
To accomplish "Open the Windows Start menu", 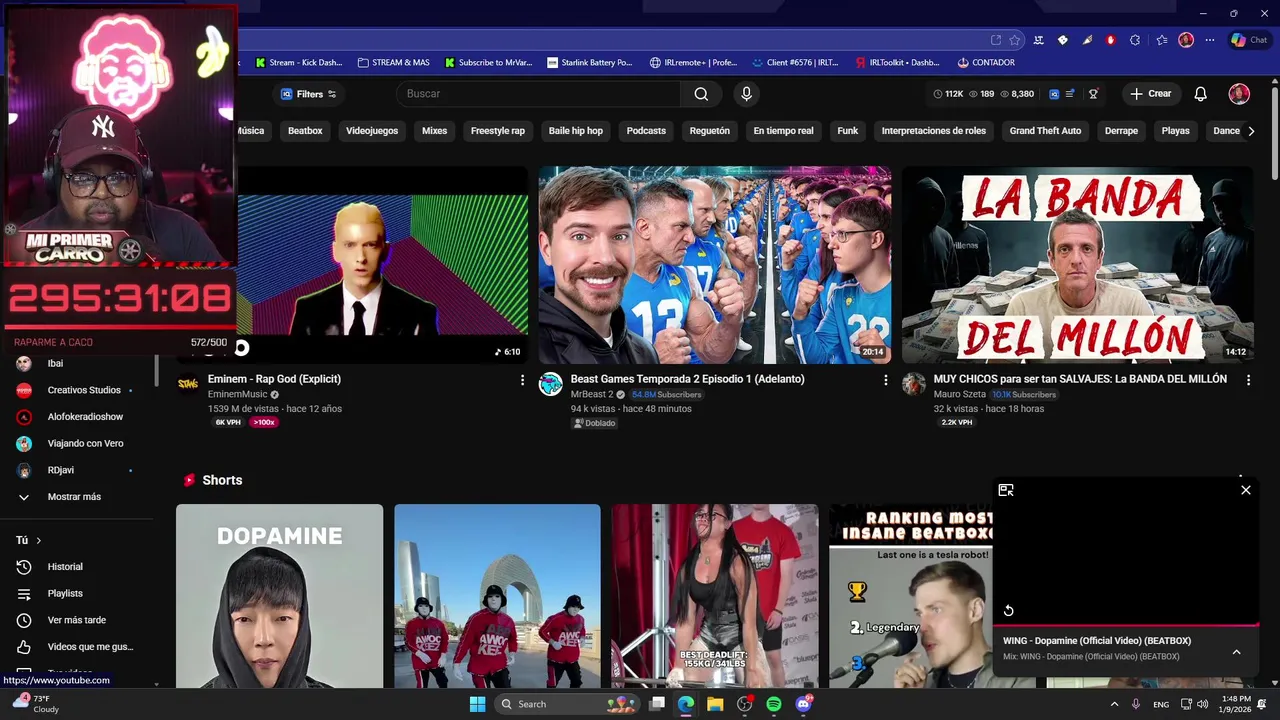I will point(477,704).
